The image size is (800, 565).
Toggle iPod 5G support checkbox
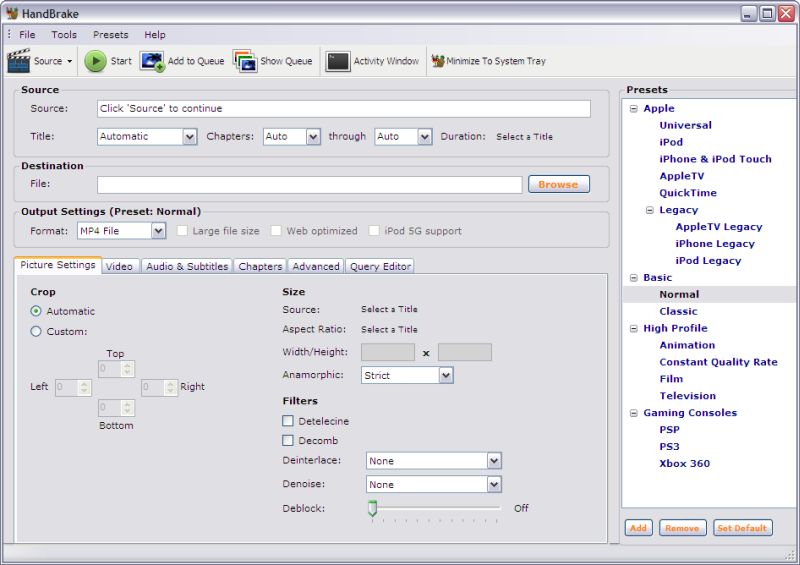[x=374, y=231]
